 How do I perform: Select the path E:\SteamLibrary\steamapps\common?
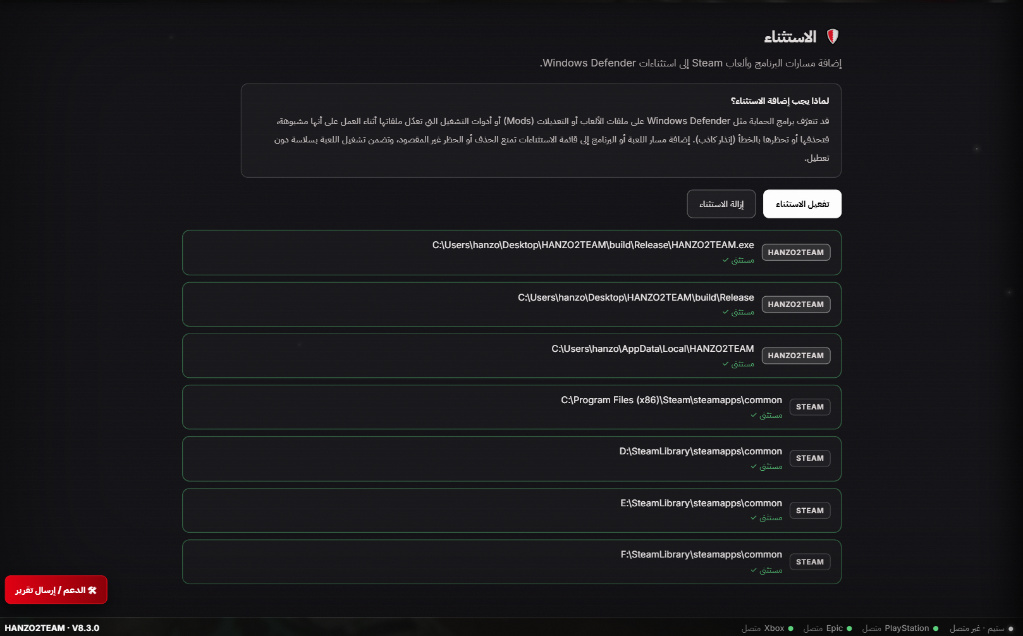[x=701, y=504]
